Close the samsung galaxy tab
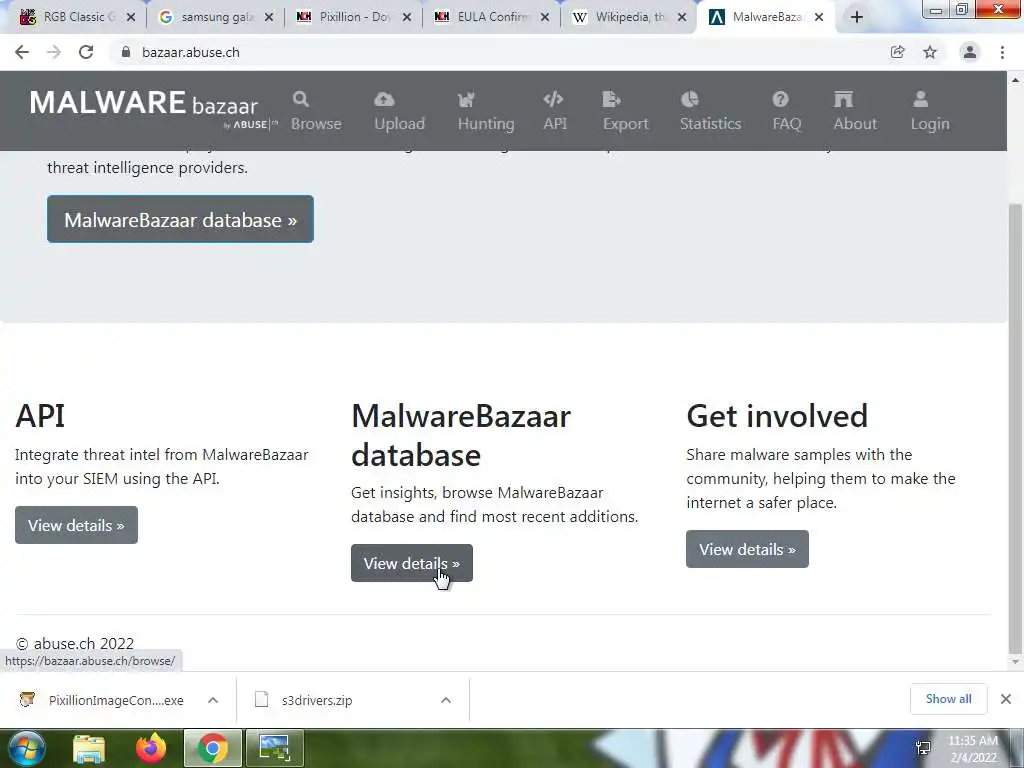The width and height of the screenshot is (1024, 768). (x=269, y=18)
